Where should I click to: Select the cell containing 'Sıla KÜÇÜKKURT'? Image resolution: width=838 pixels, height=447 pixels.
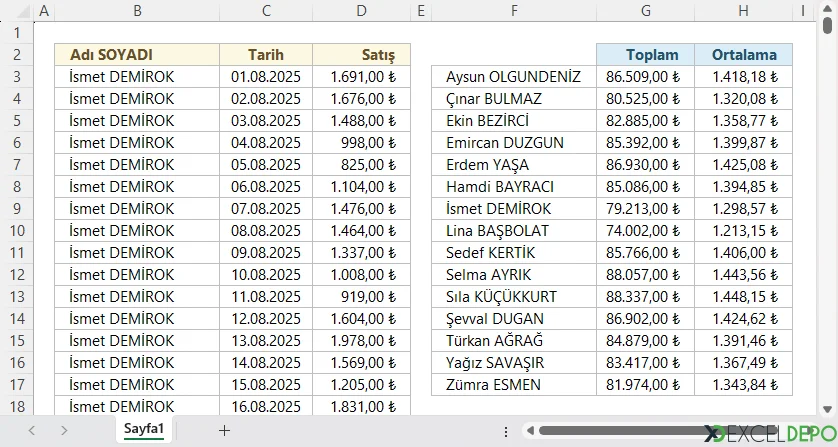513,297
